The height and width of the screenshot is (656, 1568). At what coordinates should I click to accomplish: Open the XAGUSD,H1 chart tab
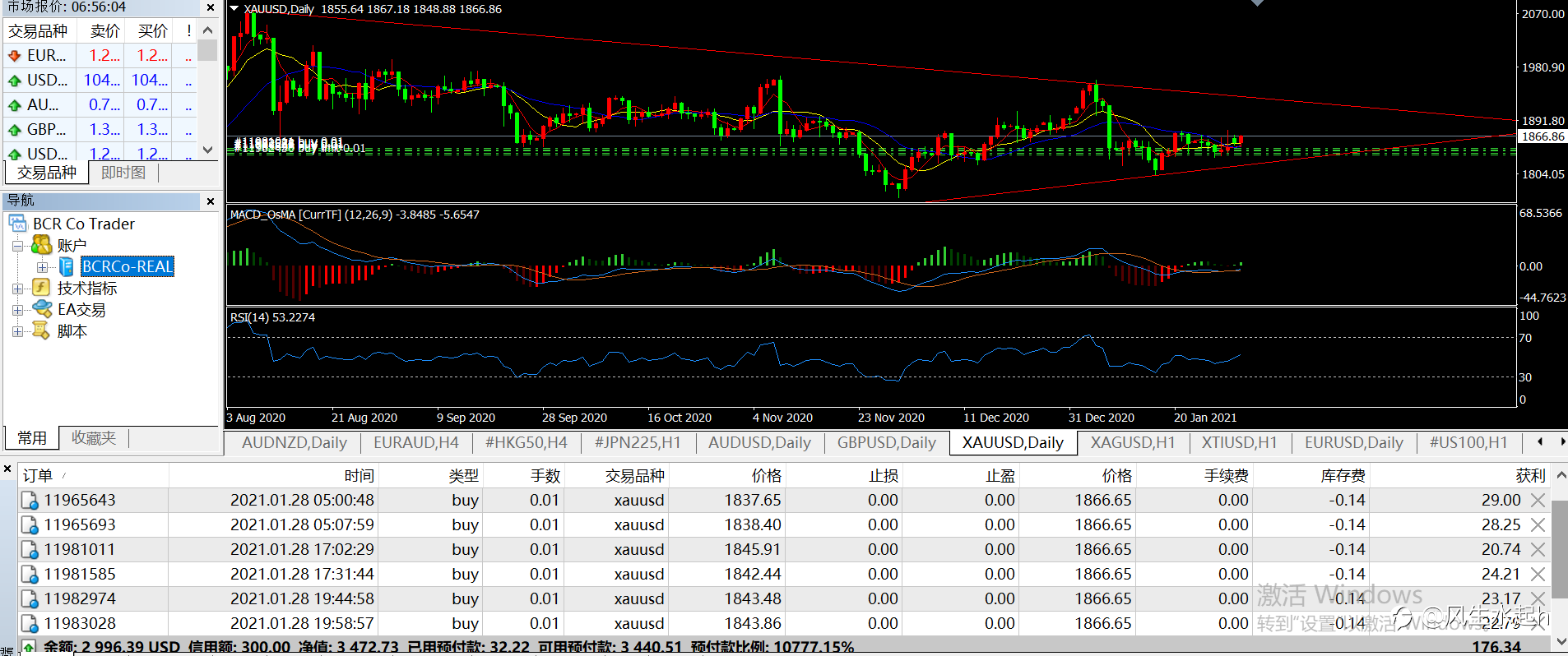[1133, 442]
